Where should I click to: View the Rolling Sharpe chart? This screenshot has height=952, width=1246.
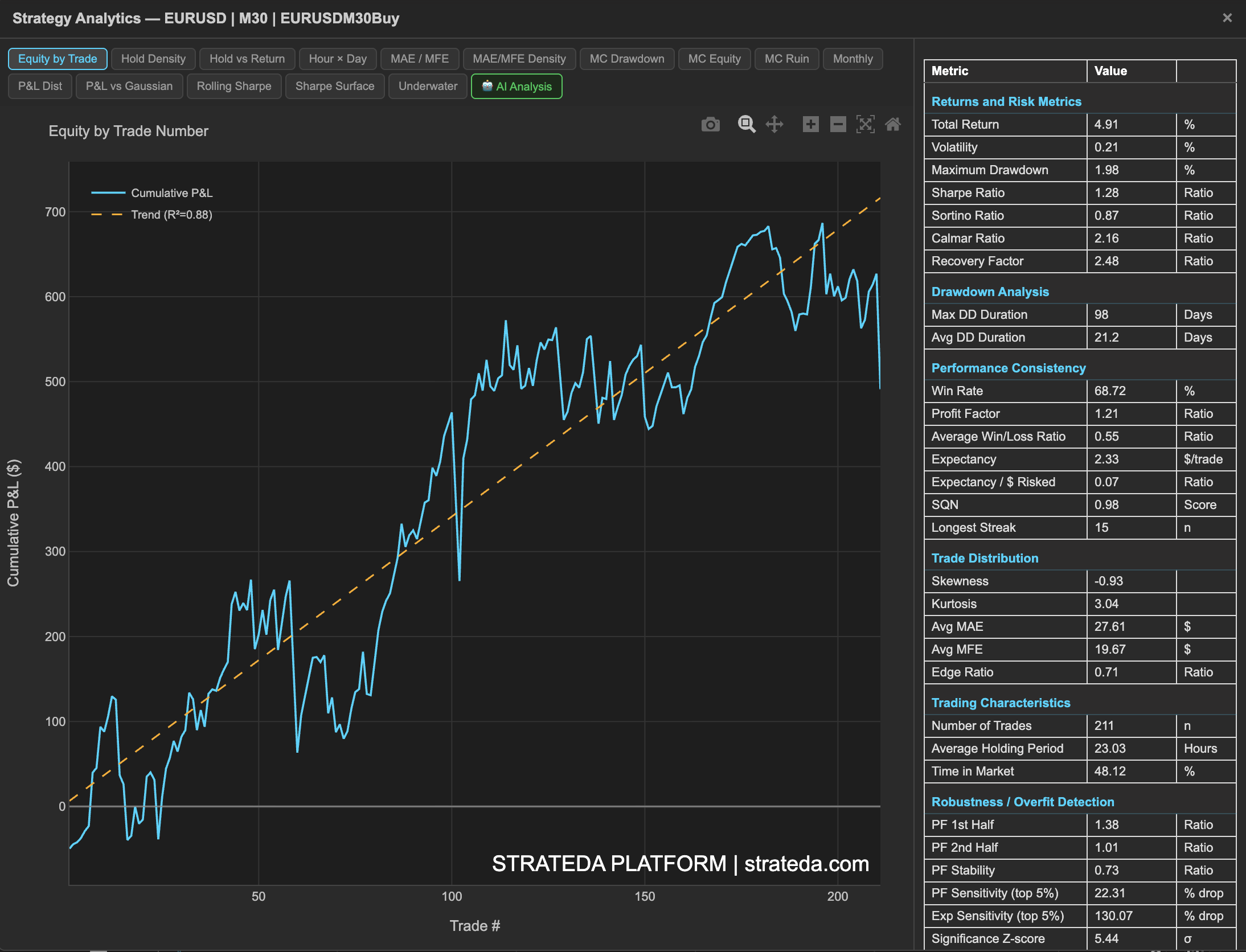pos(233,86)
